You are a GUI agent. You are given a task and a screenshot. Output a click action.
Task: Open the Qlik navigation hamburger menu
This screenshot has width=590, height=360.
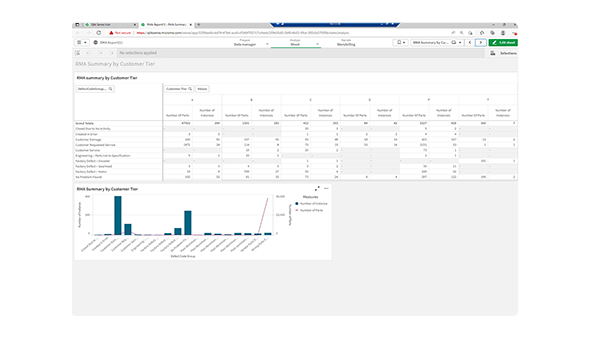click(82, 43)
